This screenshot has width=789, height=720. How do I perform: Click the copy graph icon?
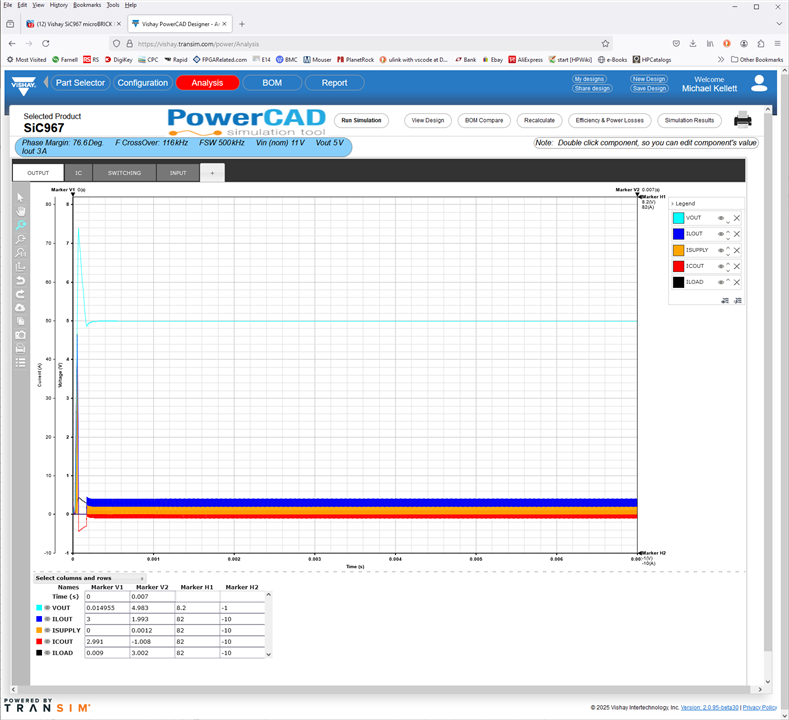[x=20, y=321]
